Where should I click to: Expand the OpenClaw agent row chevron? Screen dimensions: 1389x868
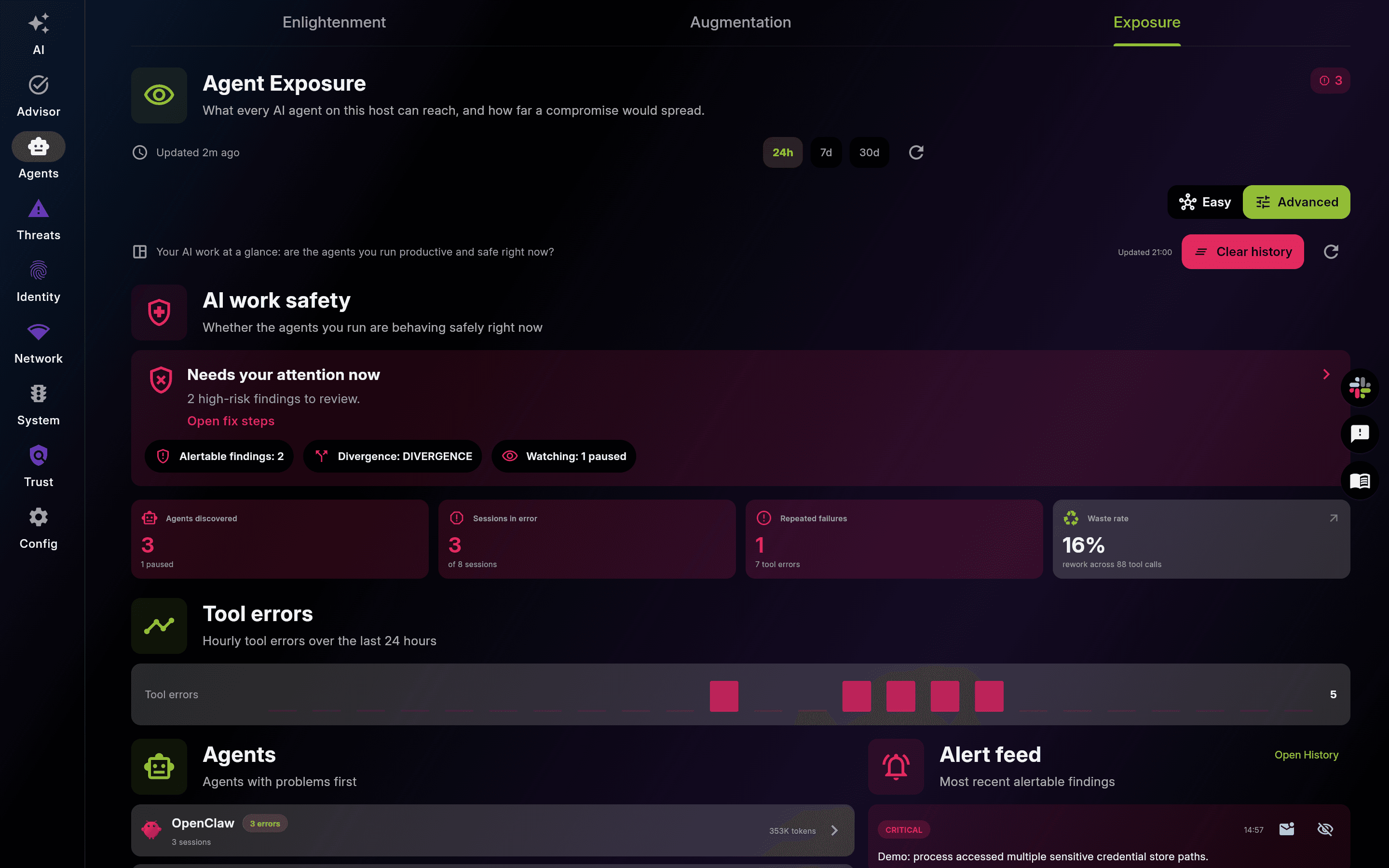[x=834, y=830]
